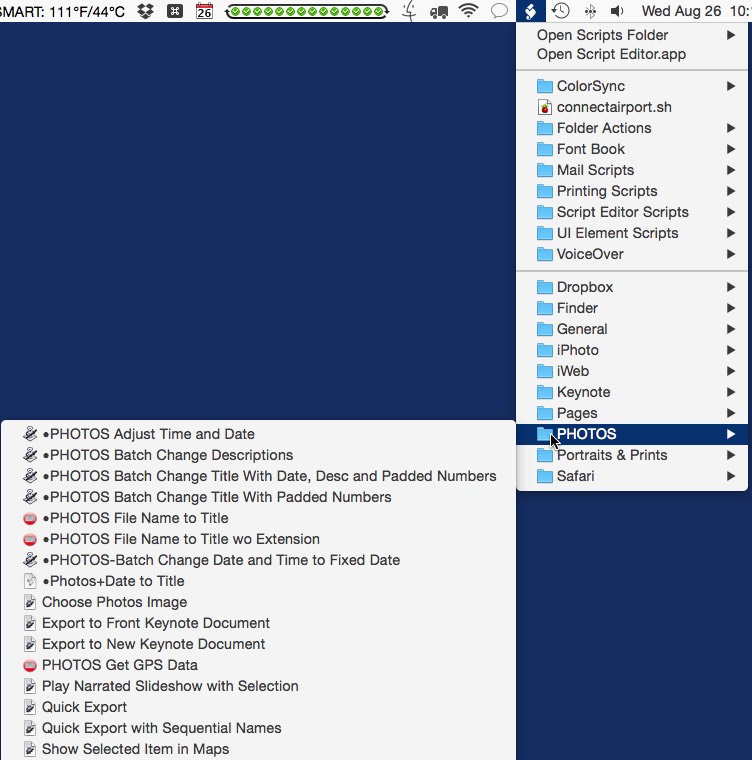Expand the iPhoto submenu arrow

click(x=731, y=350)
